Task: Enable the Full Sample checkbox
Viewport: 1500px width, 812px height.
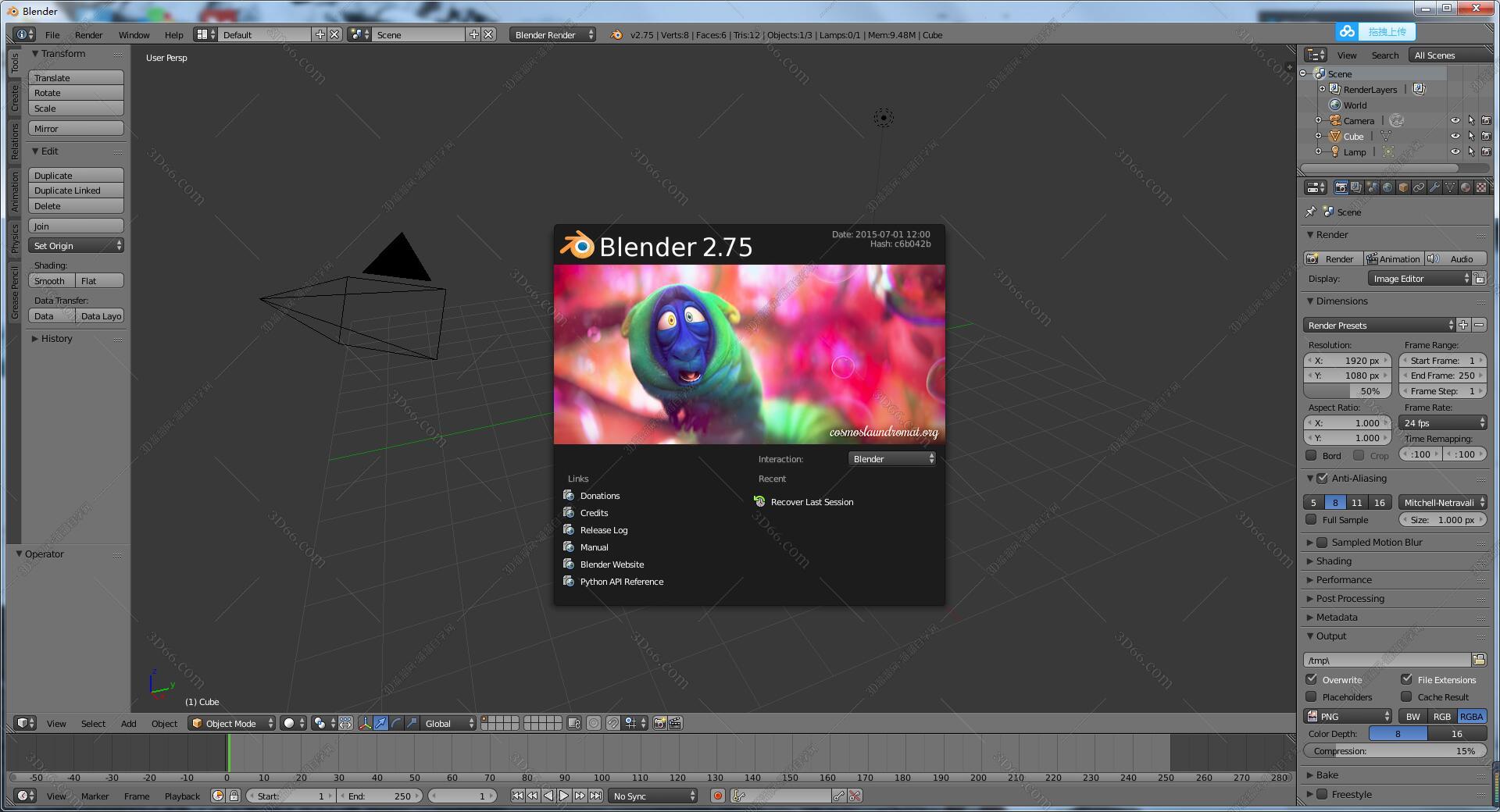Action: [1312, 519]
